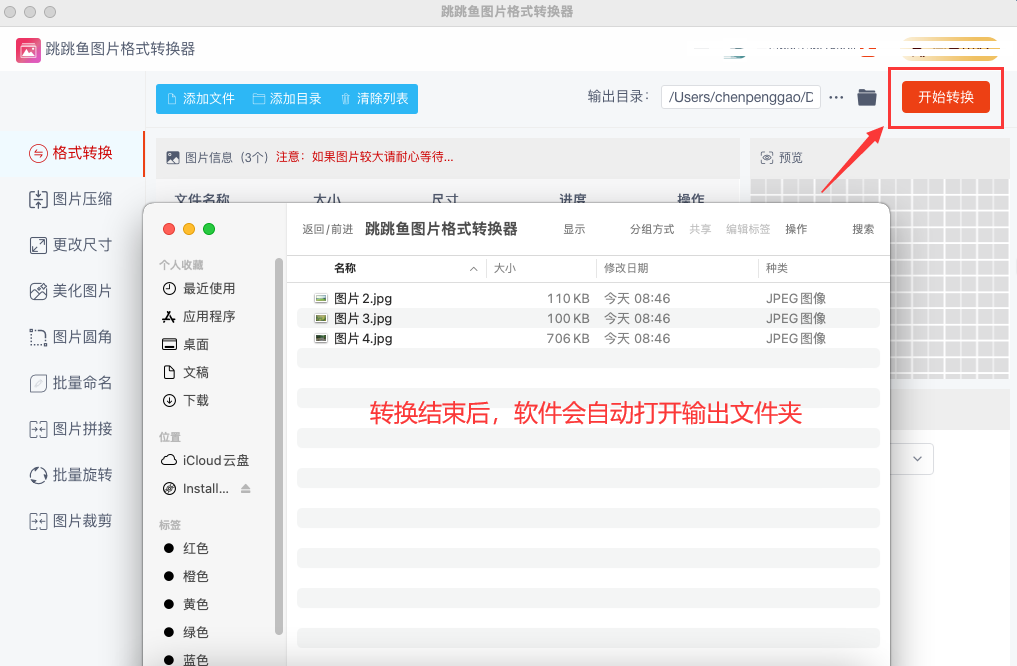The width and height of the screenshot is (1017, 666).
Task: Click the three-dots browse output path button
Action: pos(836,97)
